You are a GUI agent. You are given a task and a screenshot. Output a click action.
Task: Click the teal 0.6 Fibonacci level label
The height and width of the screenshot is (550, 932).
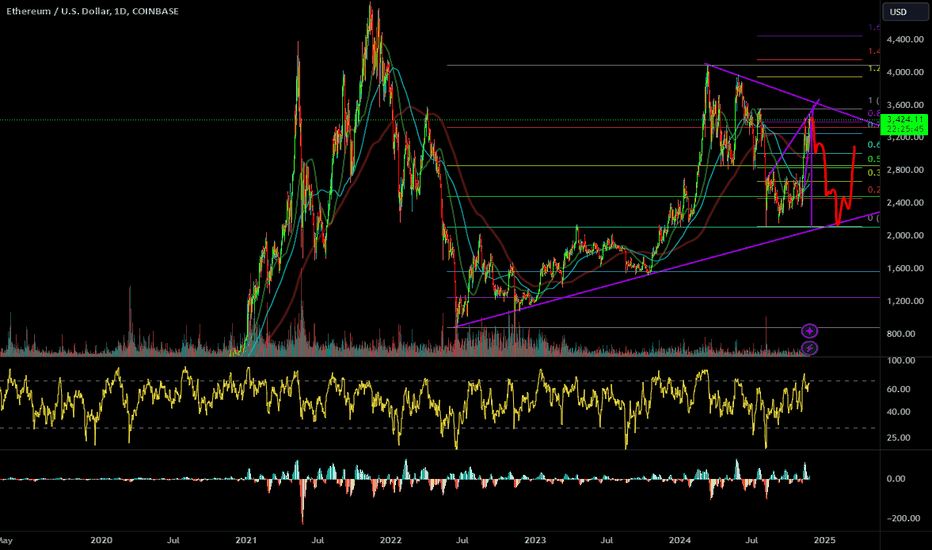coord(874,144)
